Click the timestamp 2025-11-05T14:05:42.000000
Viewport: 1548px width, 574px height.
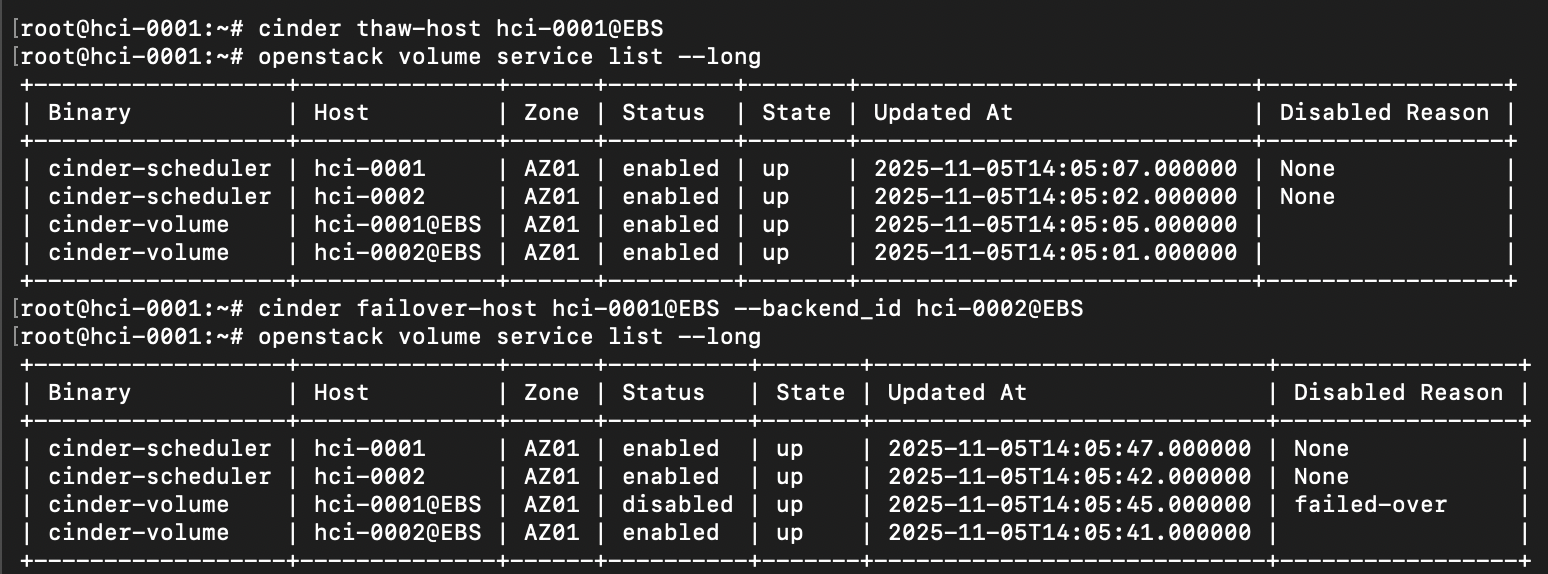(1069, 476)
